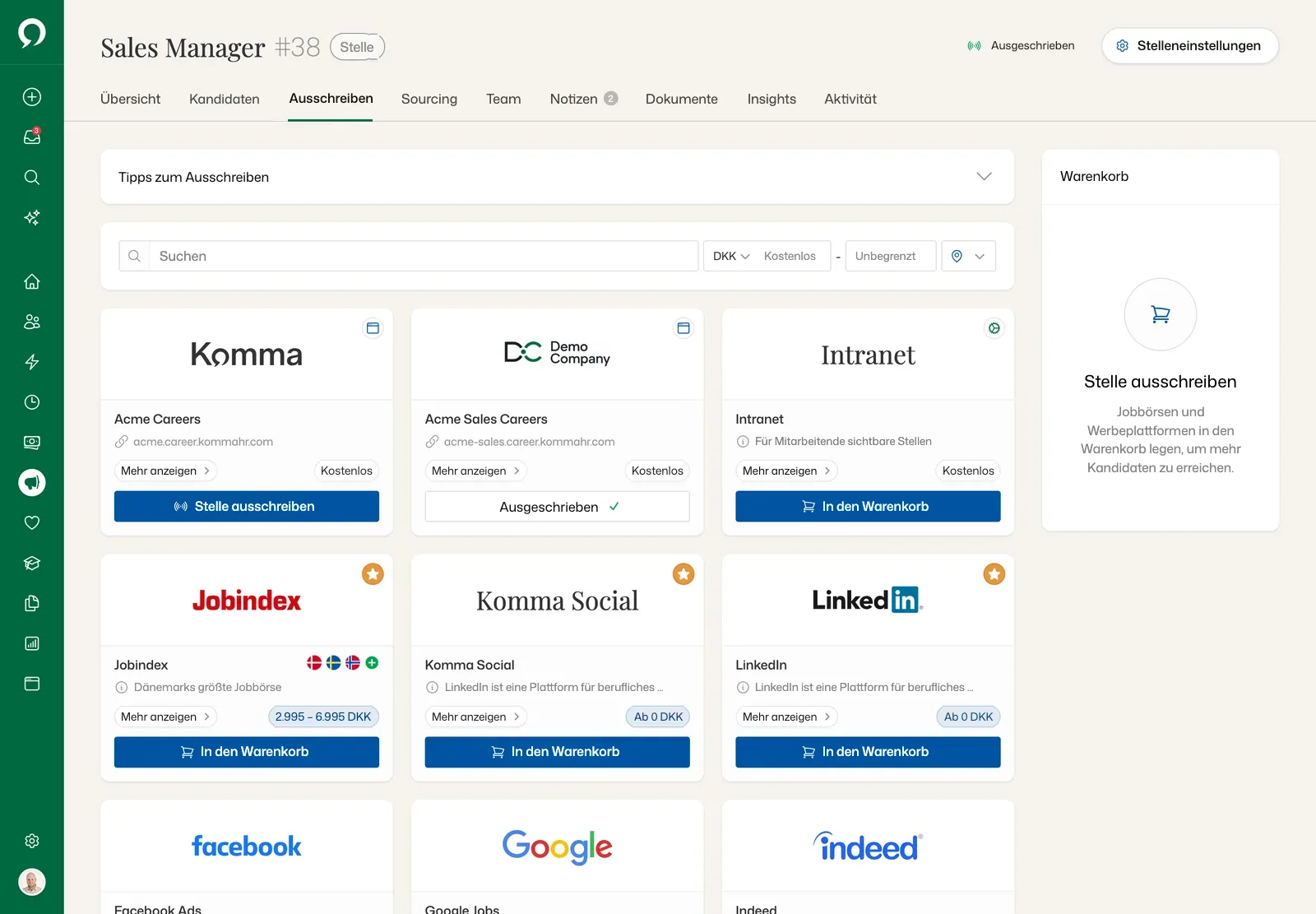Click the megaphone icon in sidebar

pos(32,482)
